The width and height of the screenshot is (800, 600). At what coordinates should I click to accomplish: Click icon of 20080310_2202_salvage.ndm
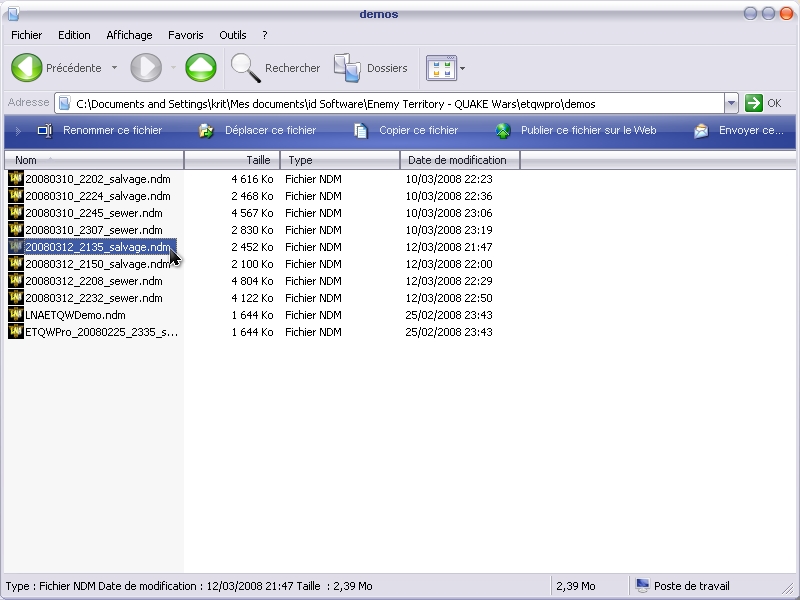coord(16,179)
